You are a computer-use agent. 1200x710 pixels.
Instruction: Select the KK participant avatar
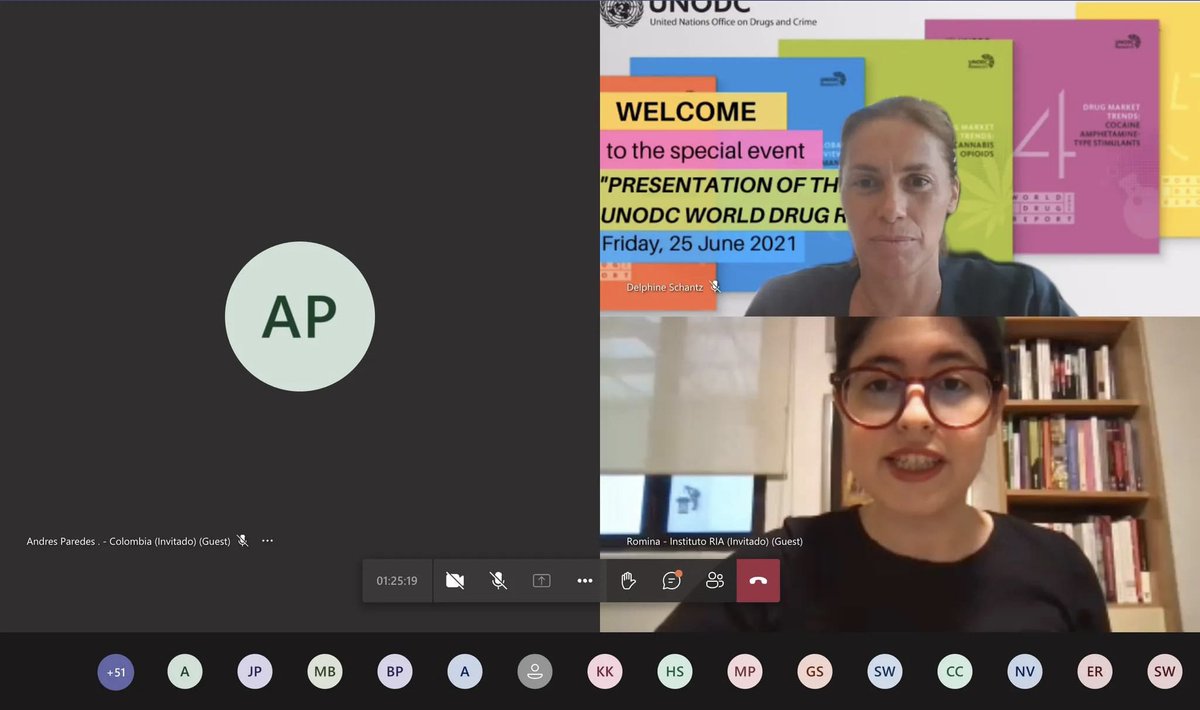(x=605, y=672)
